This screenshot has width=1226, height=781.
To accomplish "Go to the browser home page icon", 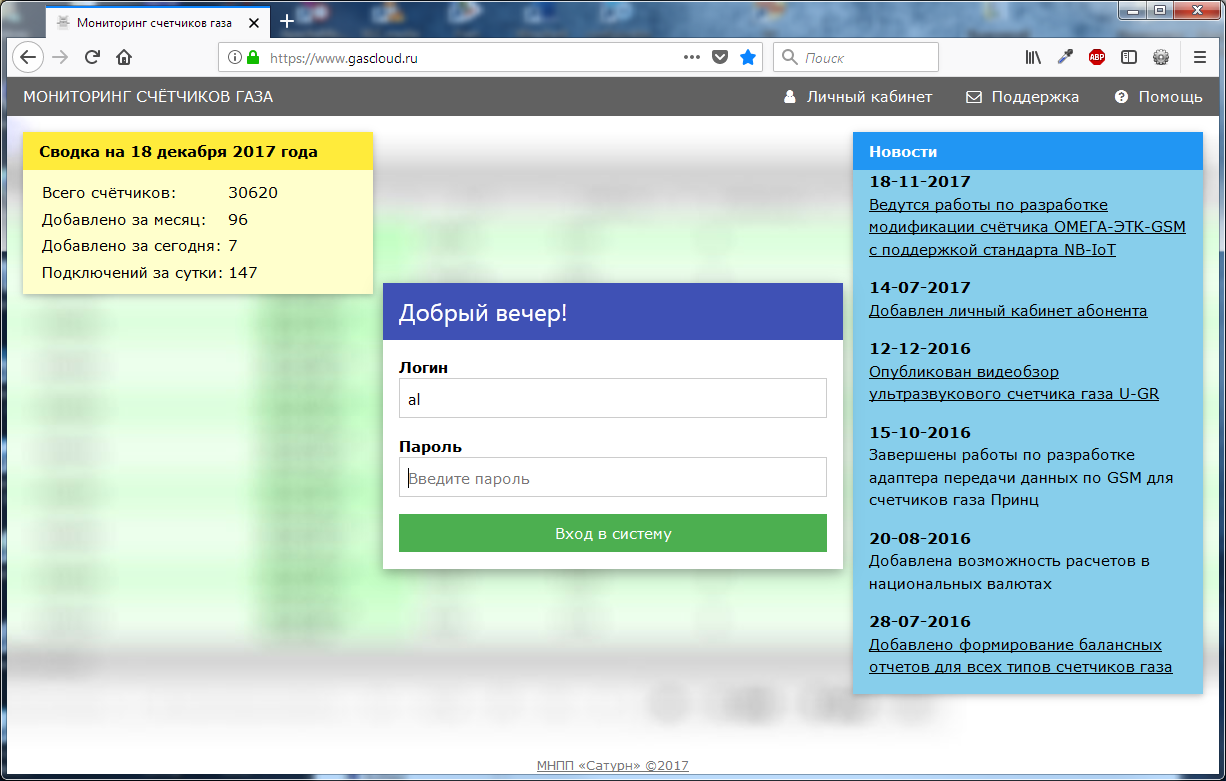I will (x=124, y=57).
